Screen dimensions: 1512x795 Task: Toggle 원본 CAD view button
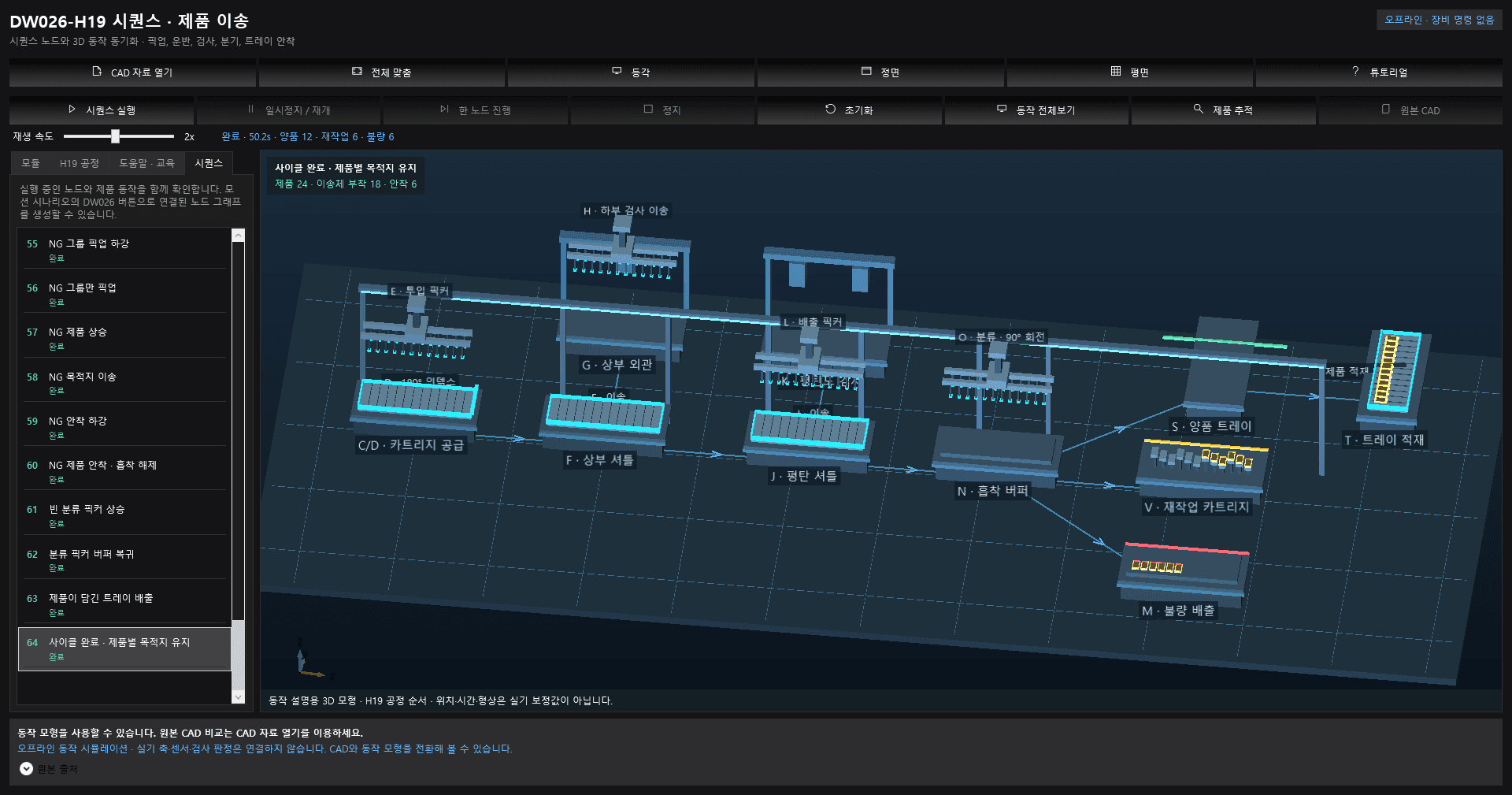(1410, 110)
